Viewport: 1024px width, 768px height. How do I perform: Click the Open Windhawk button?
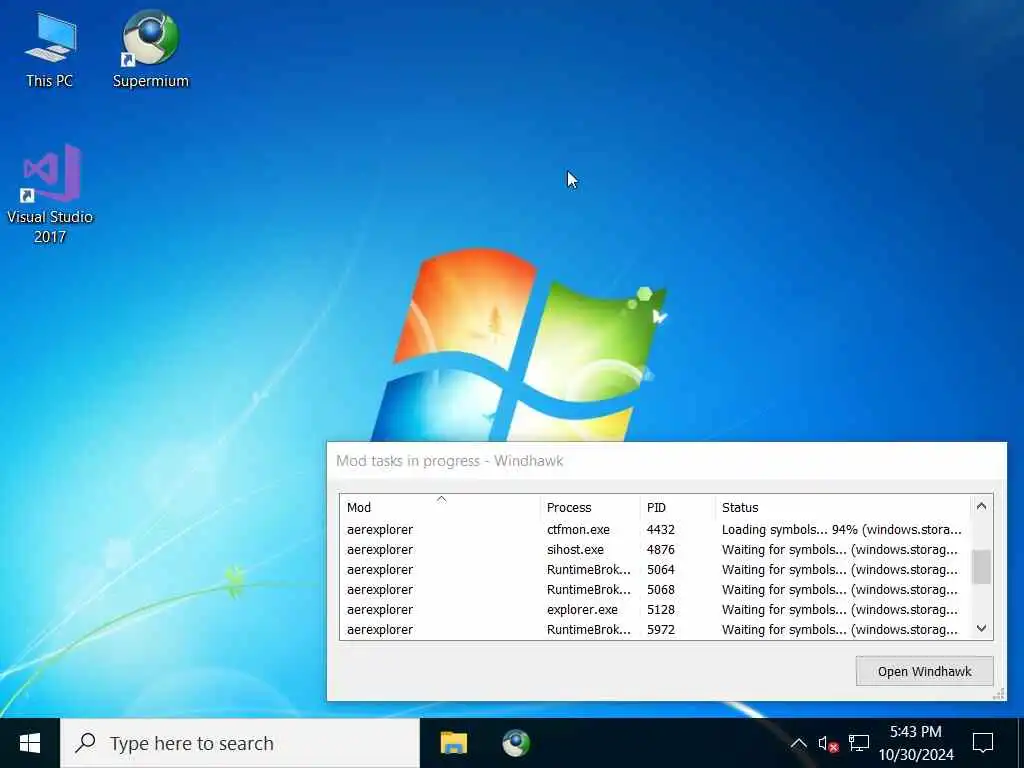coord(925,671)
